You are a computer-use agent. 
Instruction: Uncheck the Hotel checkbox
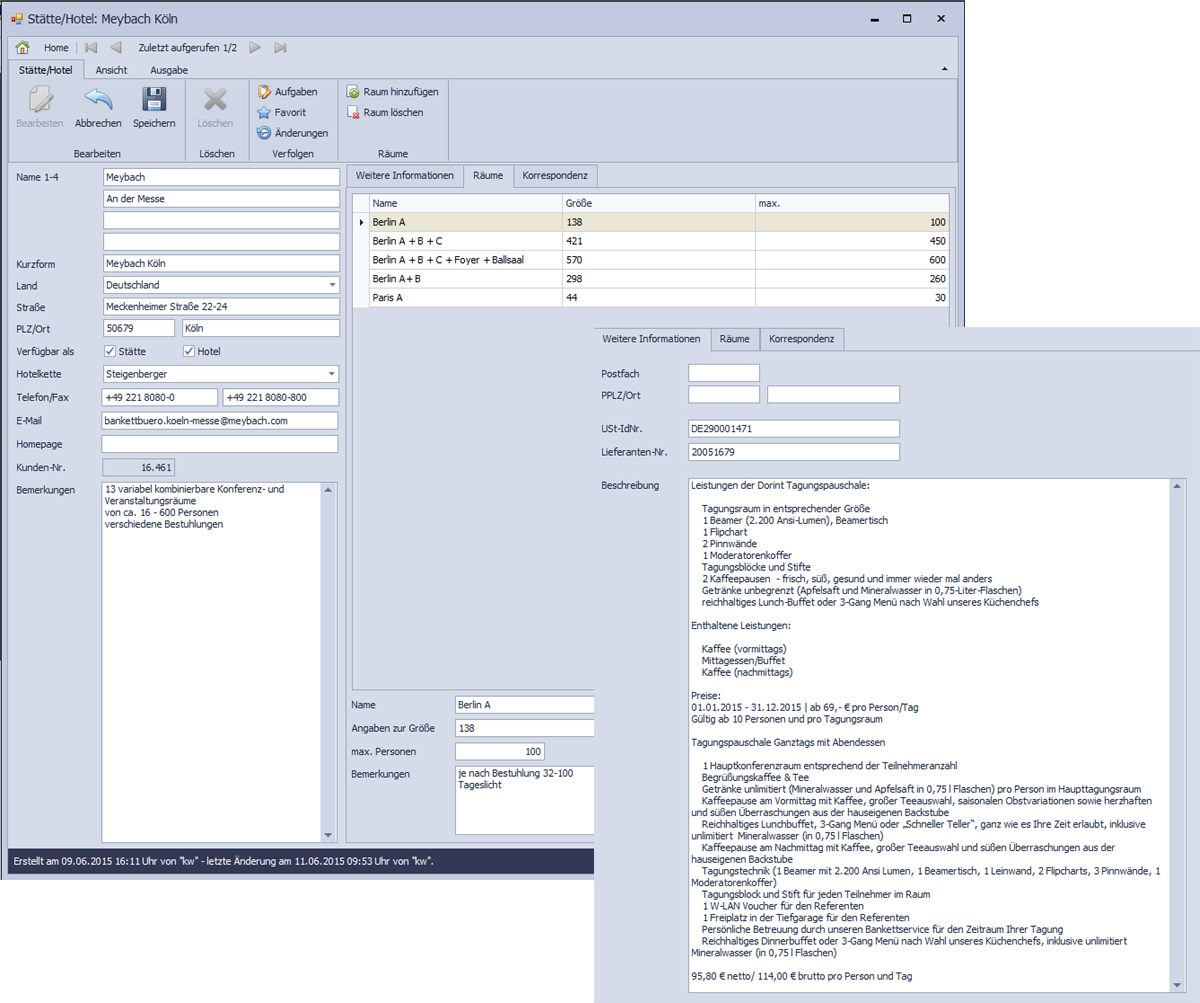coord(189,351)
